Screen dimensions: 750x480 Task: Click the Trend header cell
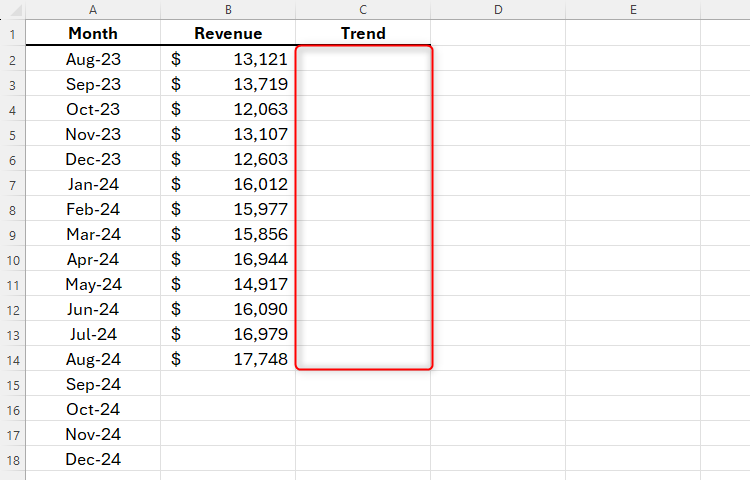pos(363,33)
